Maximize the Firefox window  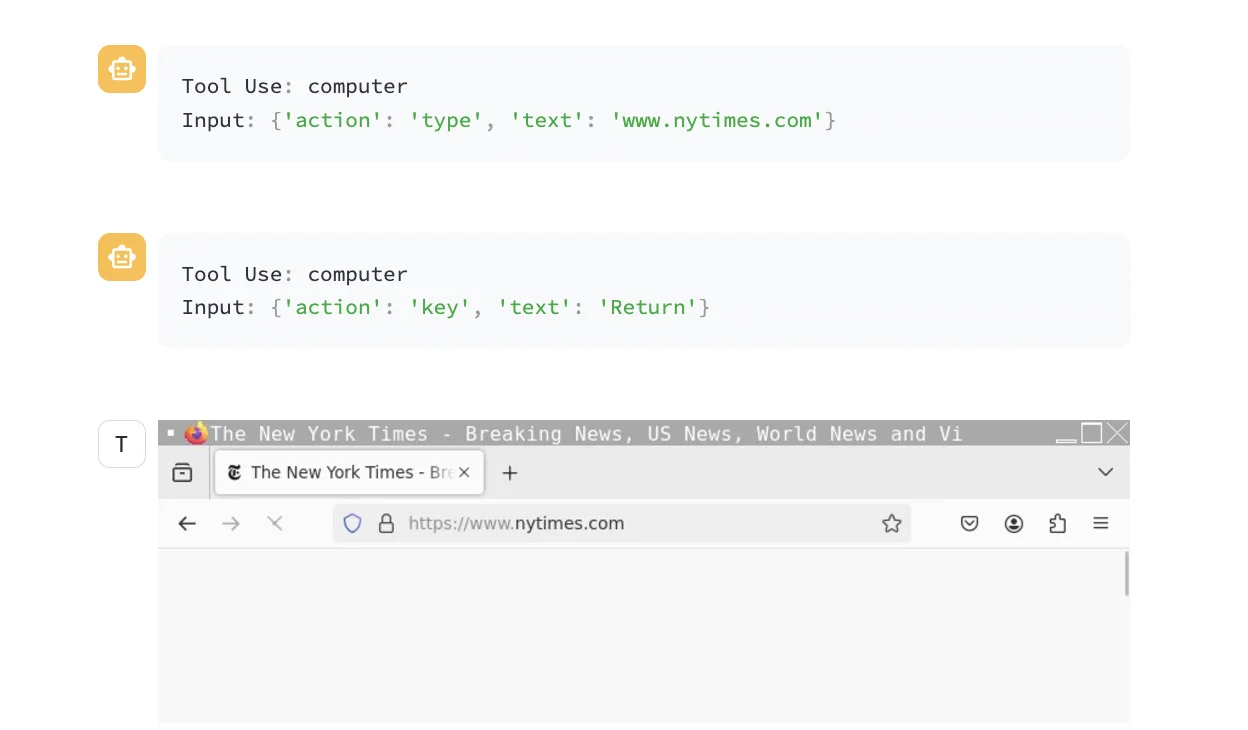click(x=1092, y=433)
